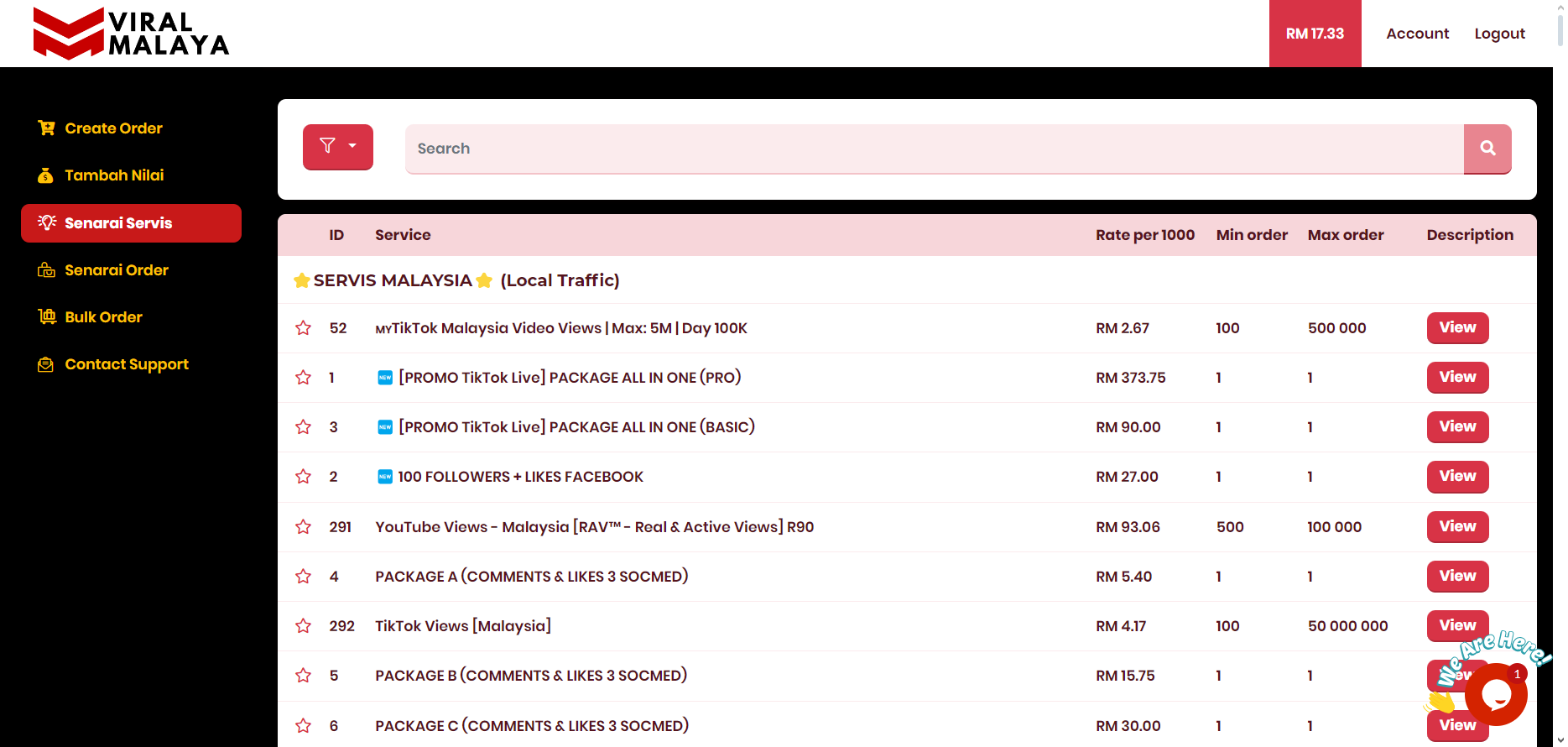Star YouTube Views Malaysia service 291

(x=304, y=527)
